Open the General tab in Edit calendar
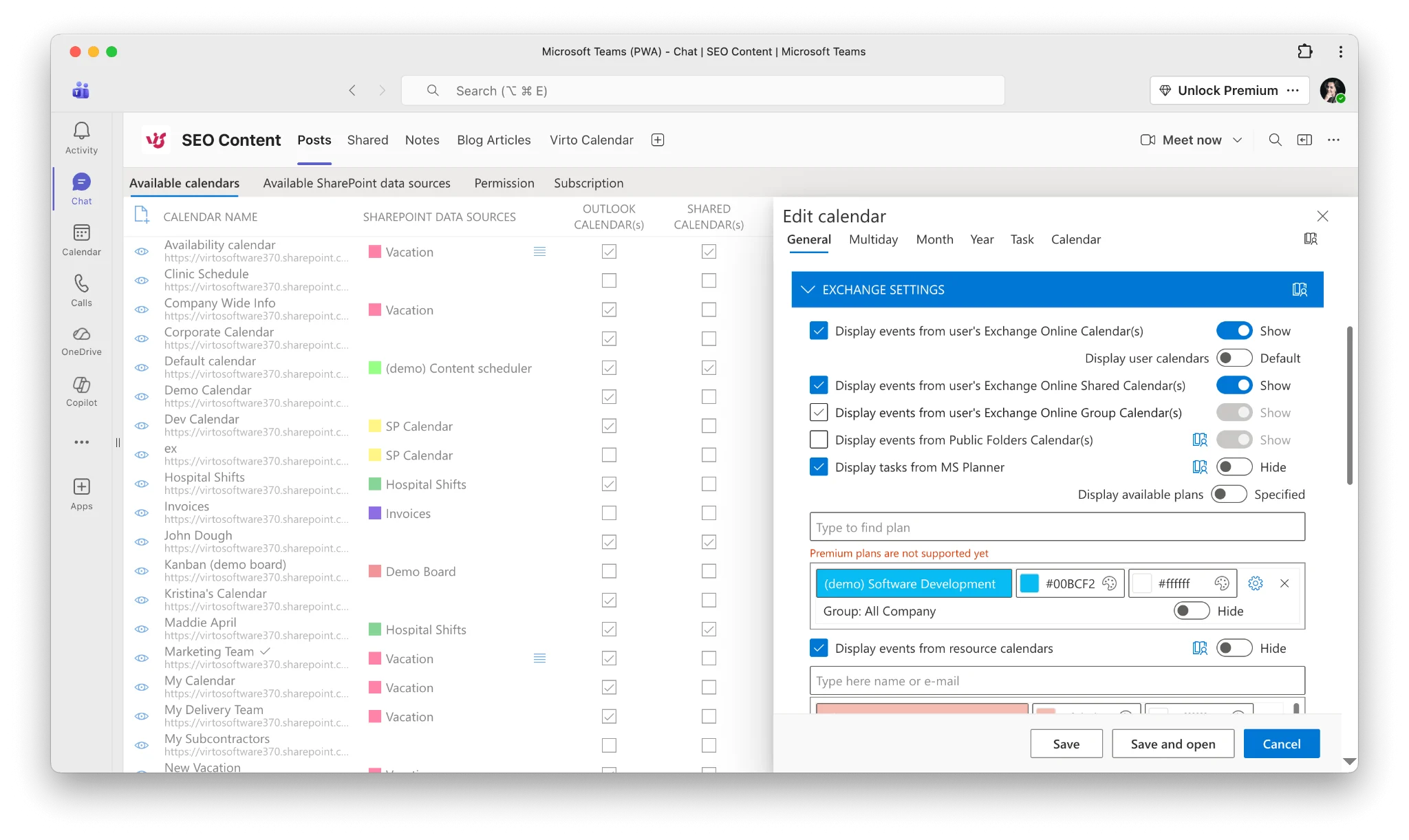The image size is (1409, 840). pos(809,239)
